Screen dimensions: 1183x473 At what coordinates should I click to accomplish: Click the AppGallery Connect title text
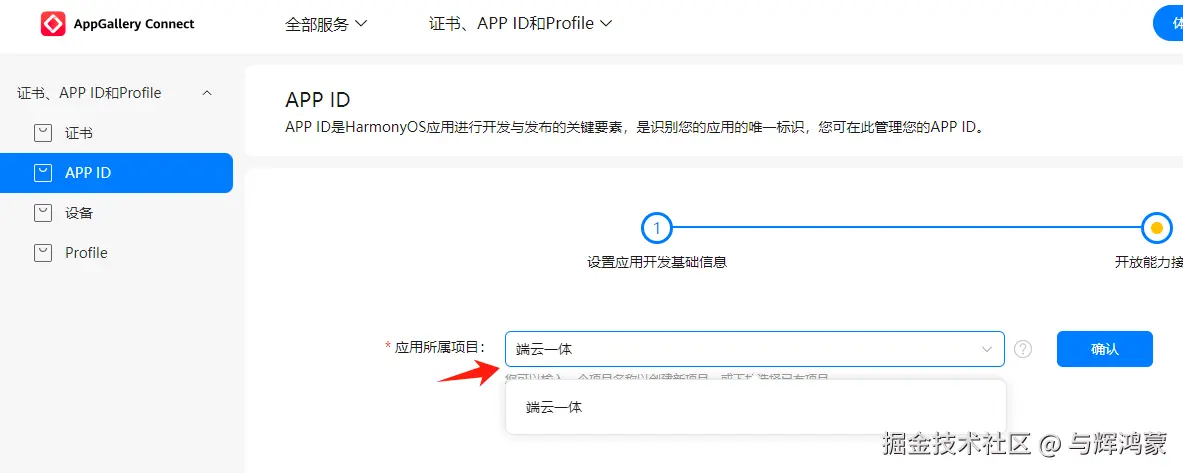tap(134, 24)
